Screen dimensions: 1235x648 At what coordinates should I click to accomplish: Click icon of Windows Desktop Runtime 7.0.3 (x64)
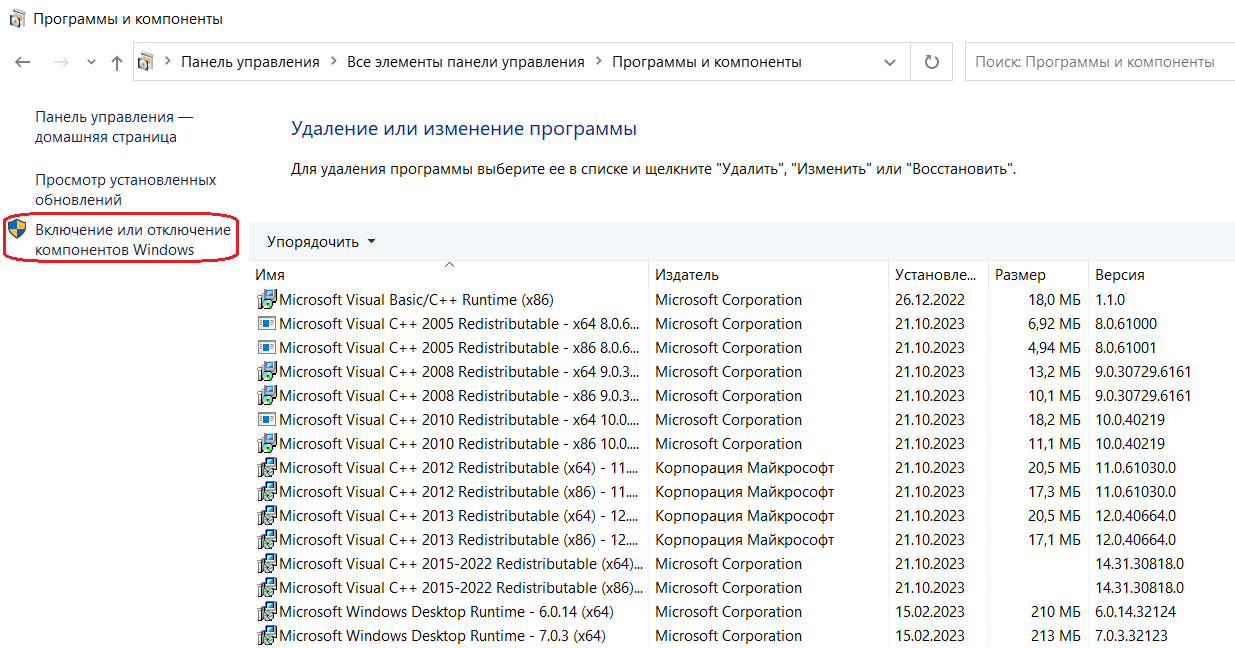tap(267, 636)
